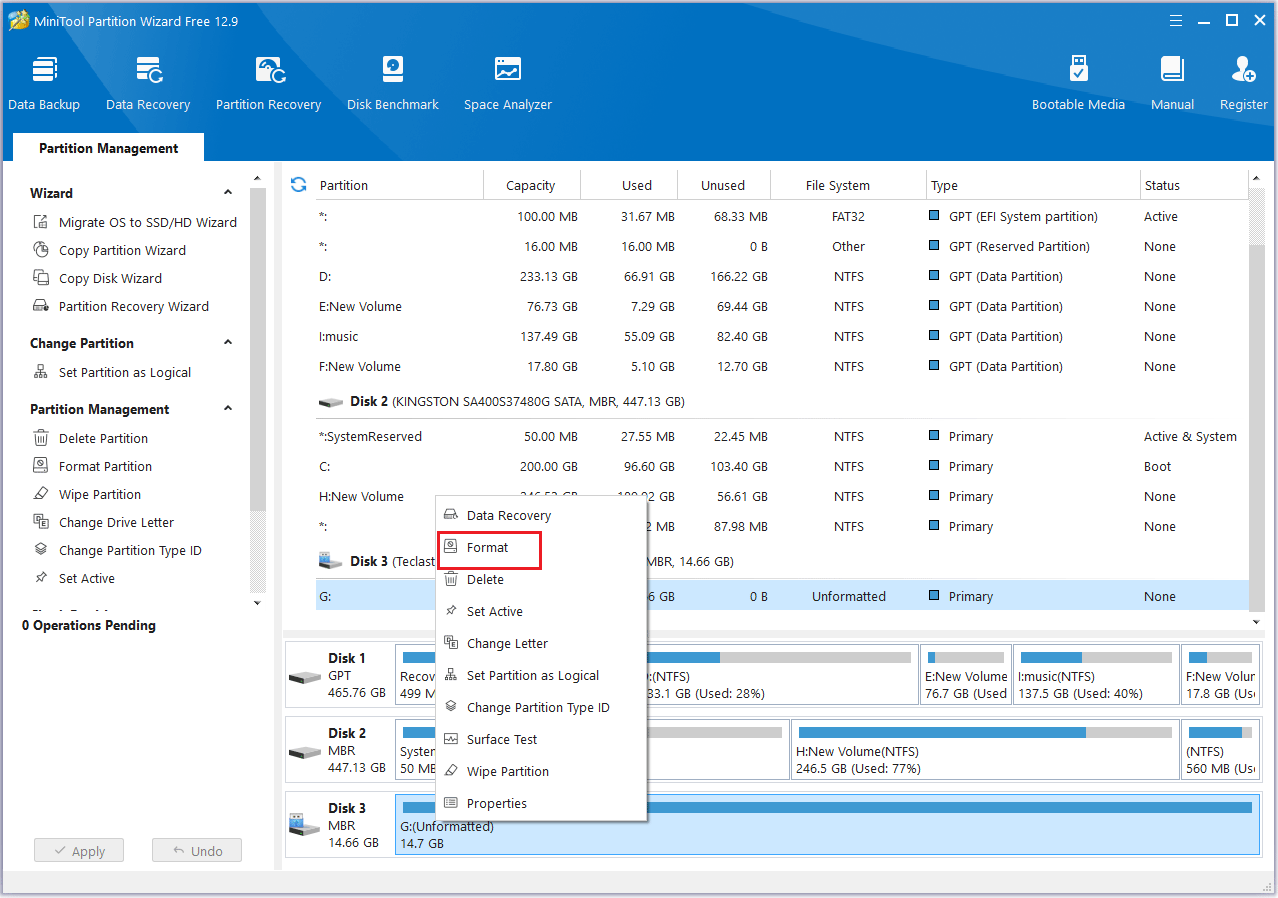Collapse the Change Partition section
Viewport: 1278px width, 898px height.
coord(228,343)
